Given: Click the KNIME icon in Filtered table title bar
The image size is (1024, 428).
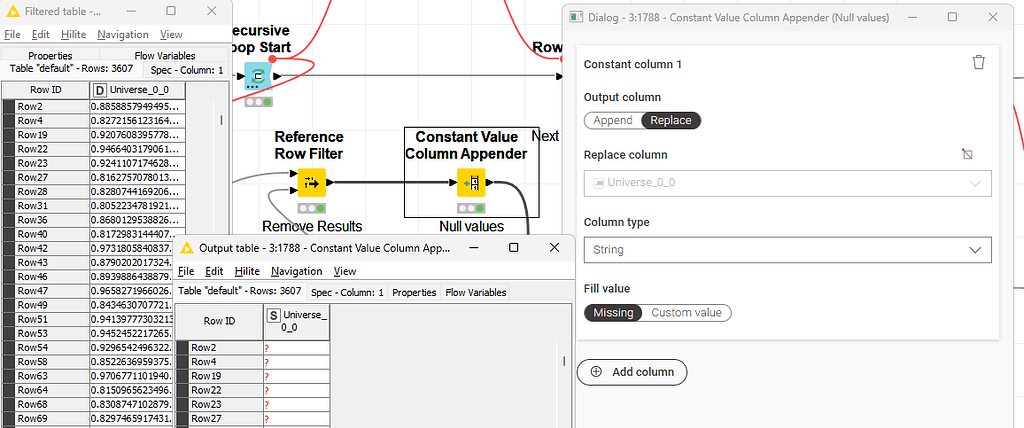Looking at the screenshot, I should pos(12,11).
